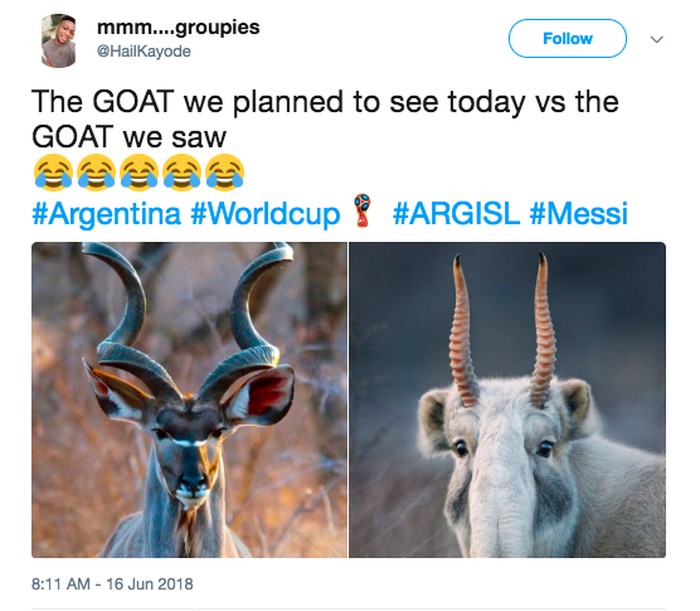This screenshot has height=611, width=700.
Task: Open the left kudu antelope photo
Action: (189, 399)
